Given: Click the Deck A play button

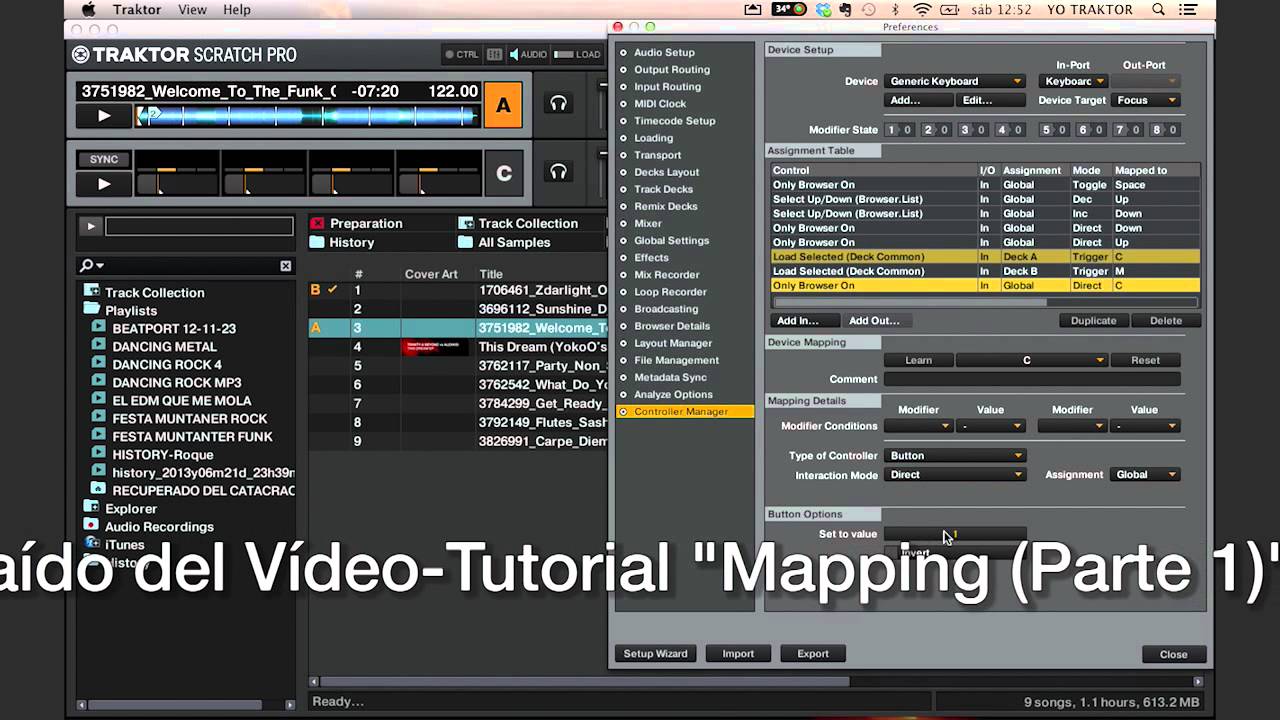Looking at the screenshot, I should click(104, 116).
